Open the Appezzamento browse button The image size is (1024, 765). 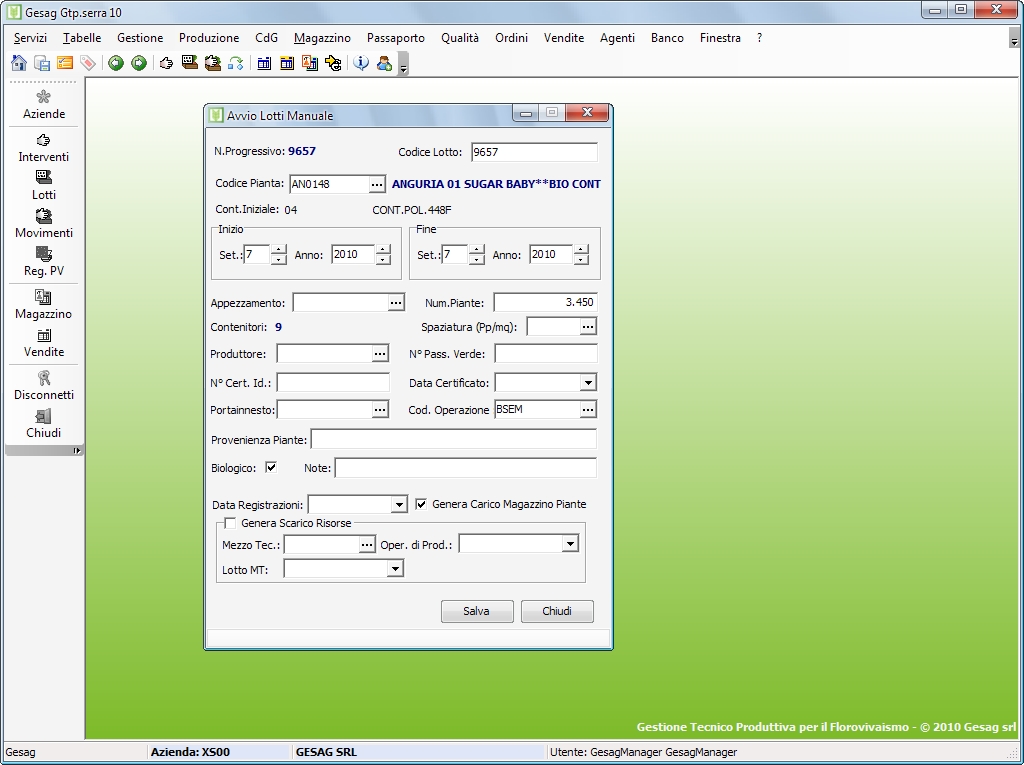pos(396,302)
